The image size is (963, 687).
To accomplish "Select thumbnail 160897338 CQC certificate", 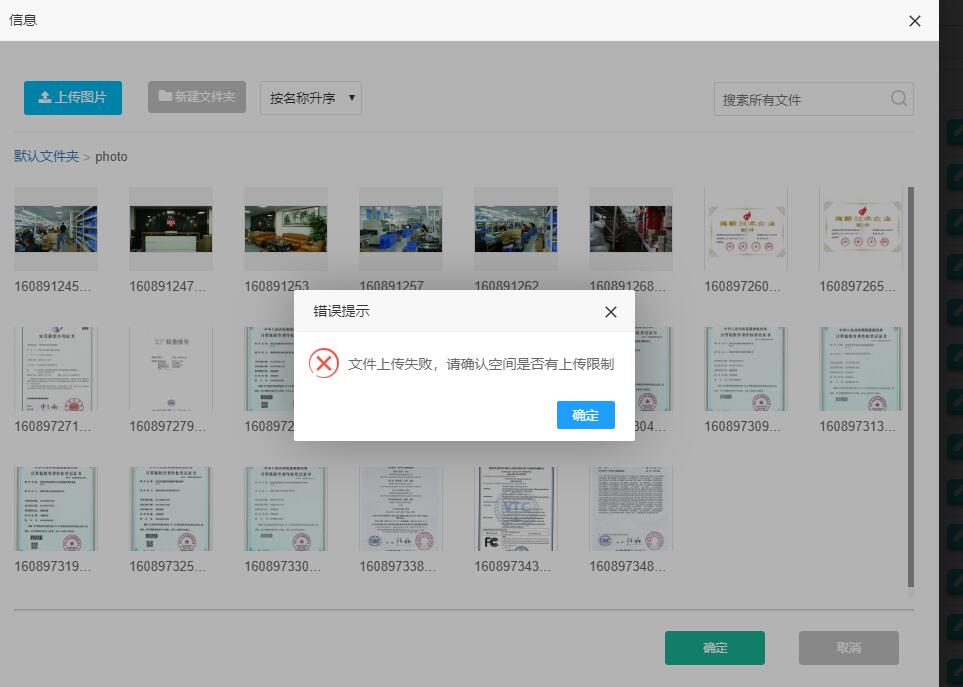I will [400, 509].
